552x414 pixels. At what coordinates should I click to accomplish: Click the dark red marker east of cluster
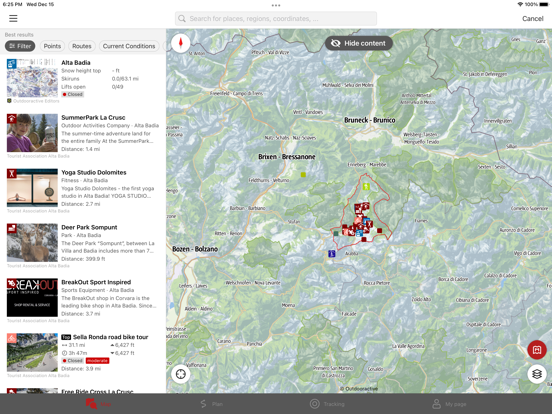click(x=380, y=231)
